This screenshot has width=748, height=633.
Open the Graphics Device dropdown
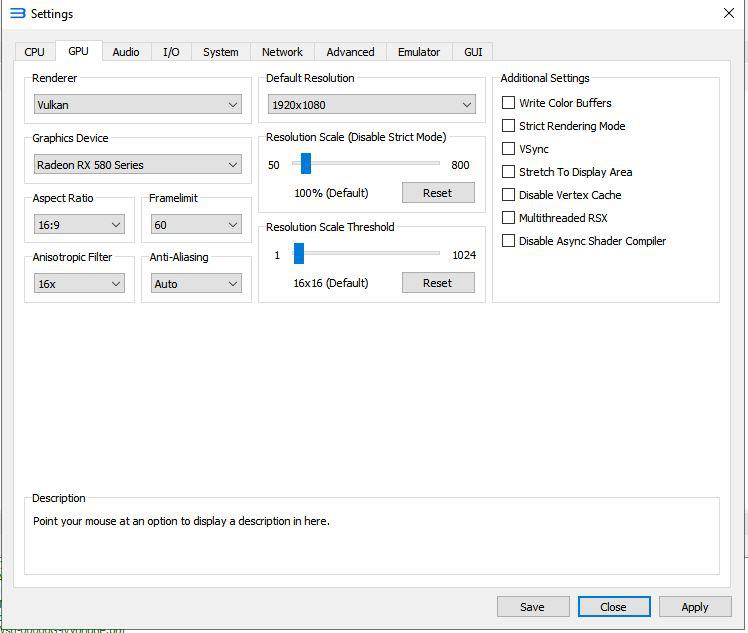pyautogui.click(x=138, y=165)
